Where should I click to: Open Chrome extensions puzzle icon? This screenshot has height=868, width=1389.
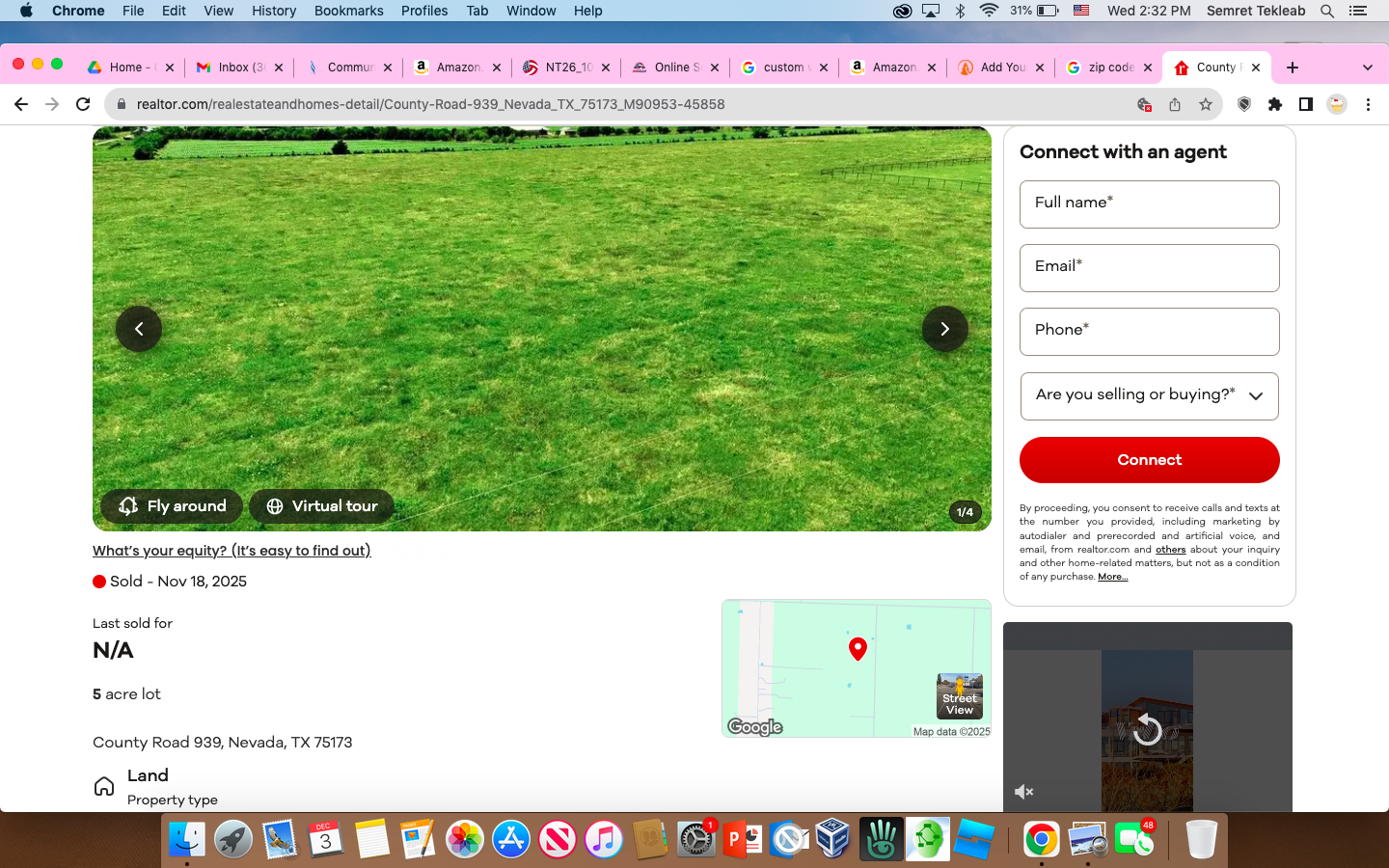(1275, 104)
